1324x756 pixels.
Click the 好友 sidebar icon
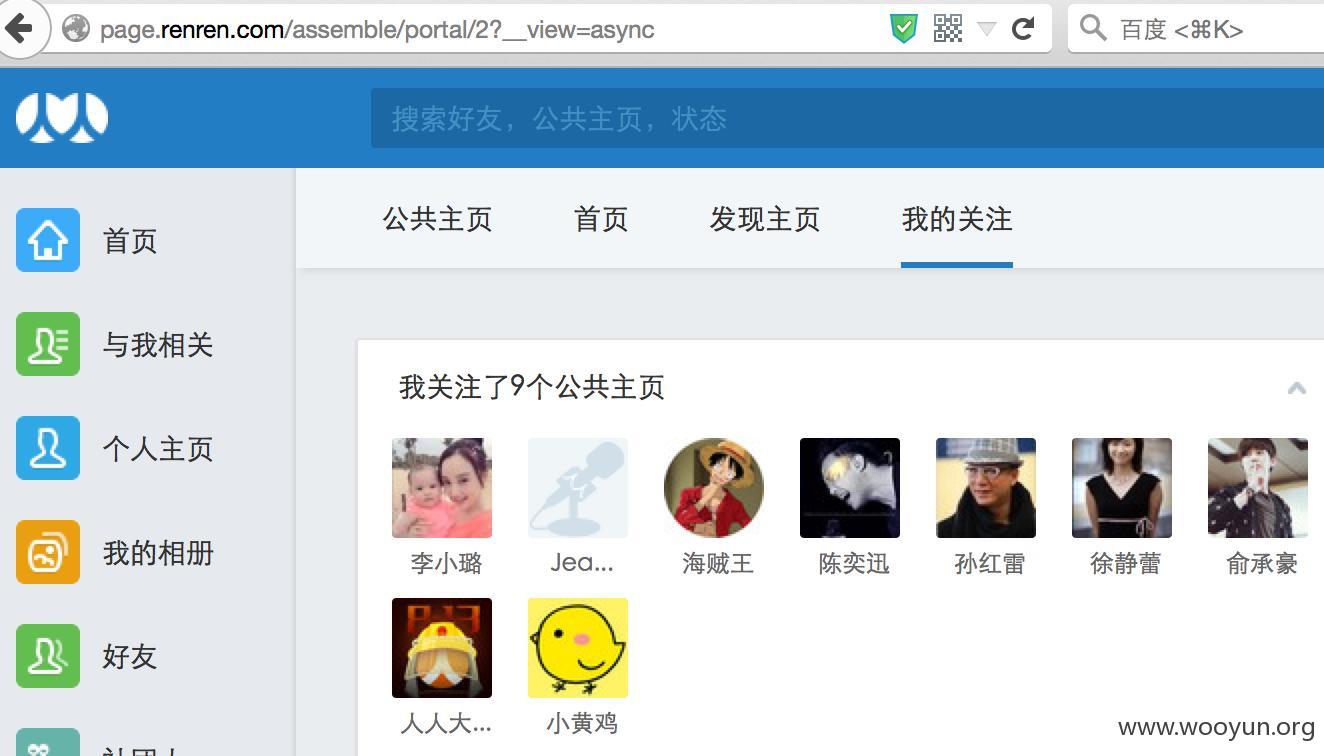click(48, 656)
